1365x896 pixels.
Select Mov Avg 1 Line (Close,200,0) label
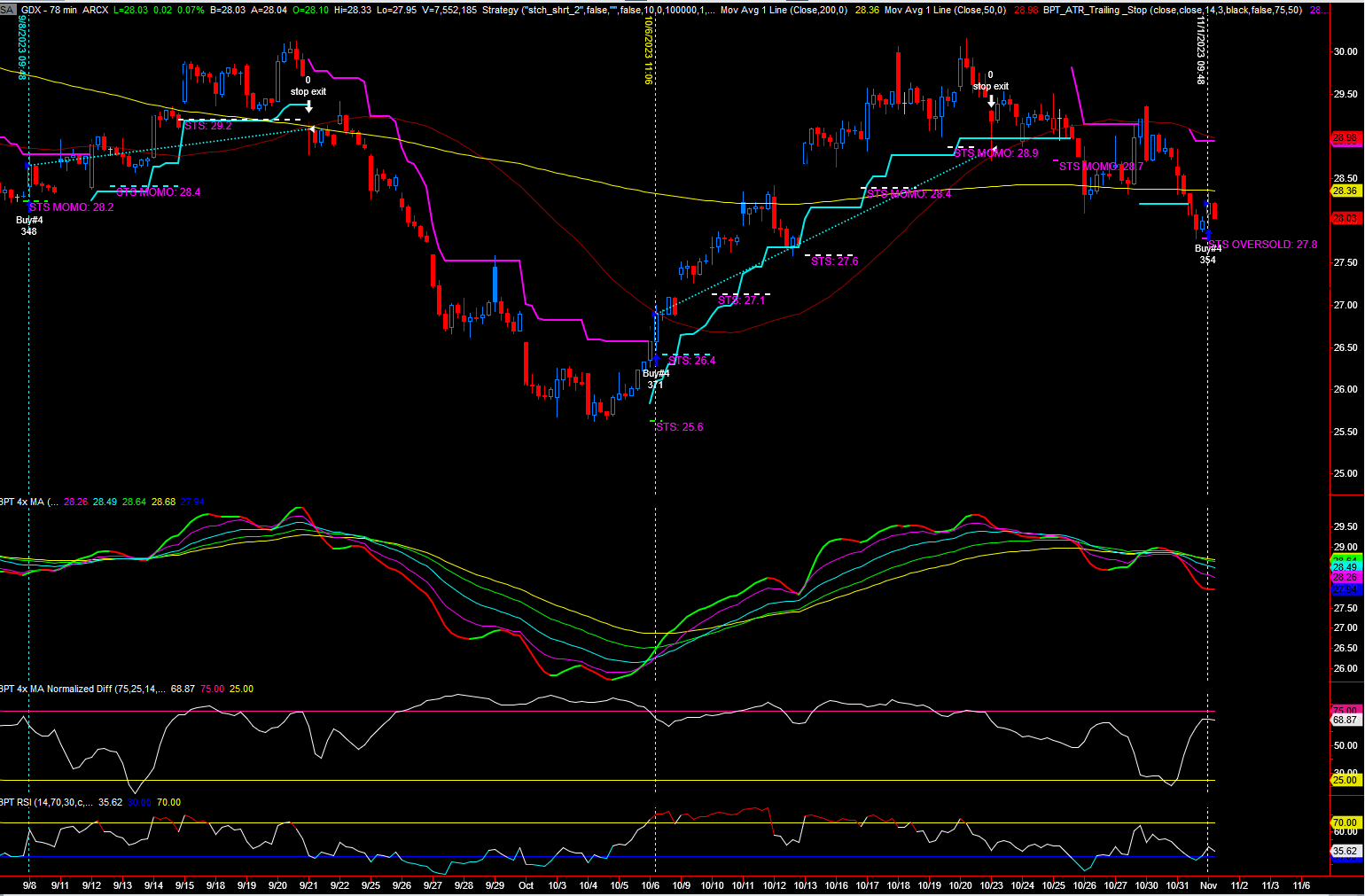pyautogui.click(x=784, y=10)
